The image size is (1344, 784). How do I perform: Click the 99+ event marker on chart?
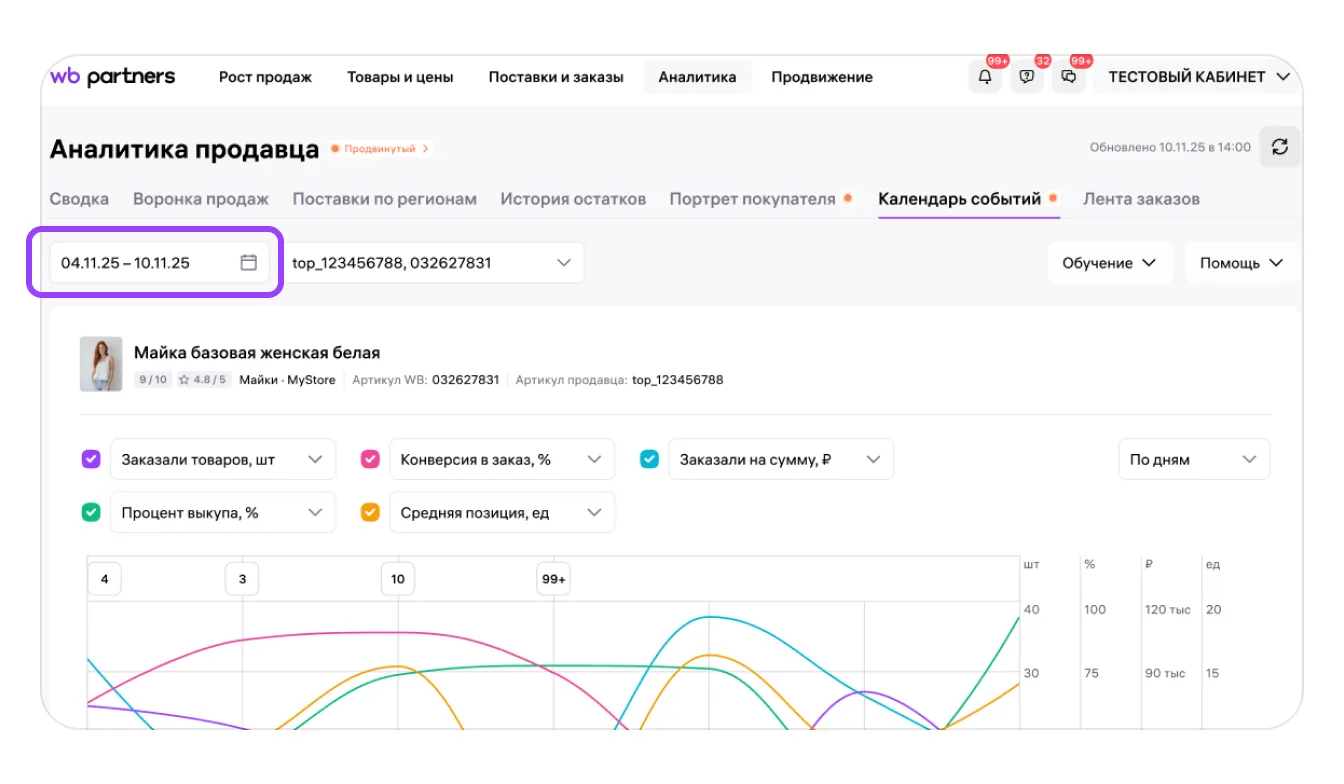pyautogui.click(x=553, y=579)
